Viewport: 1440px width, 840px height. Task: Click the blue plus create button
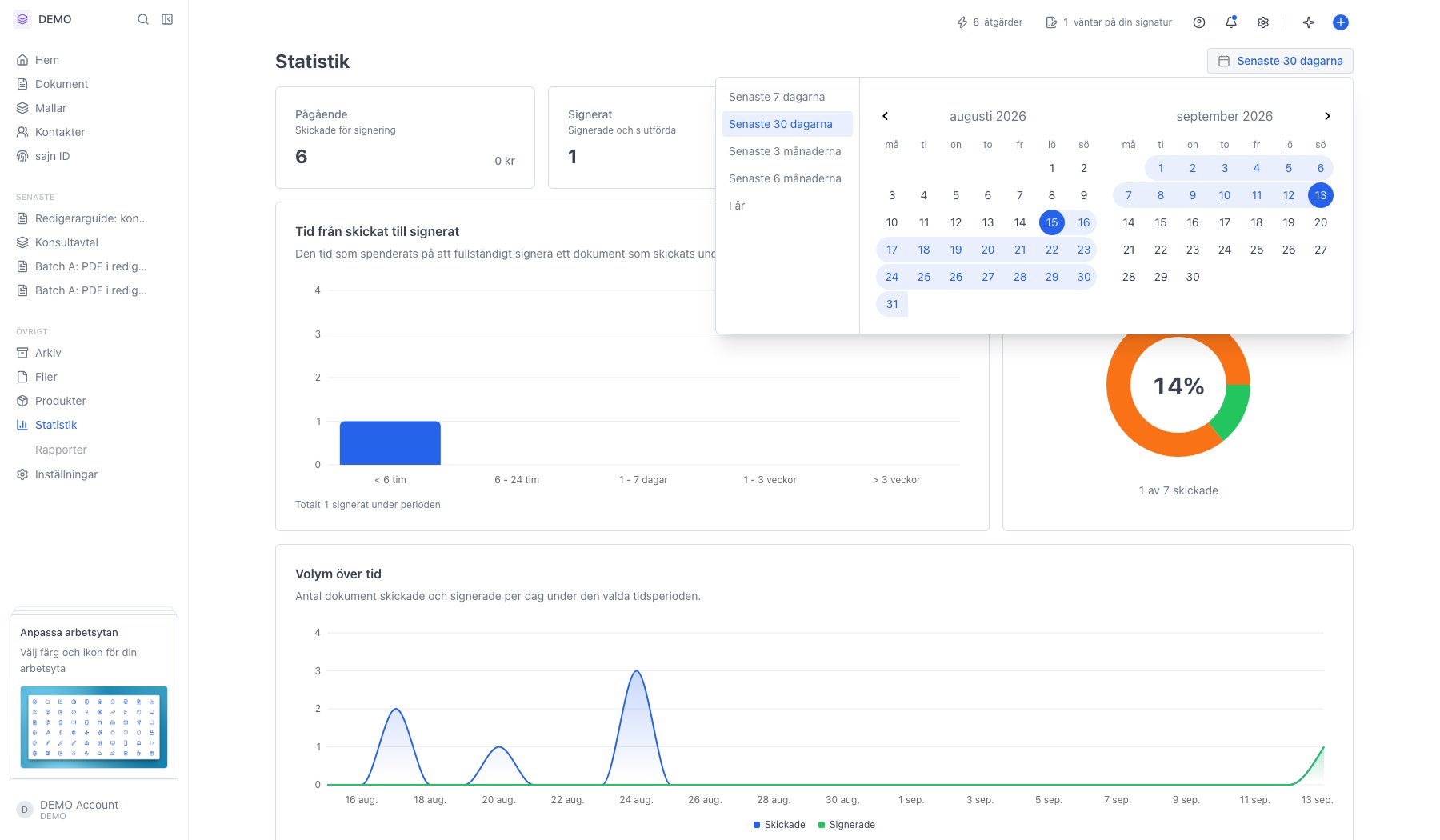pos(1341,22)
